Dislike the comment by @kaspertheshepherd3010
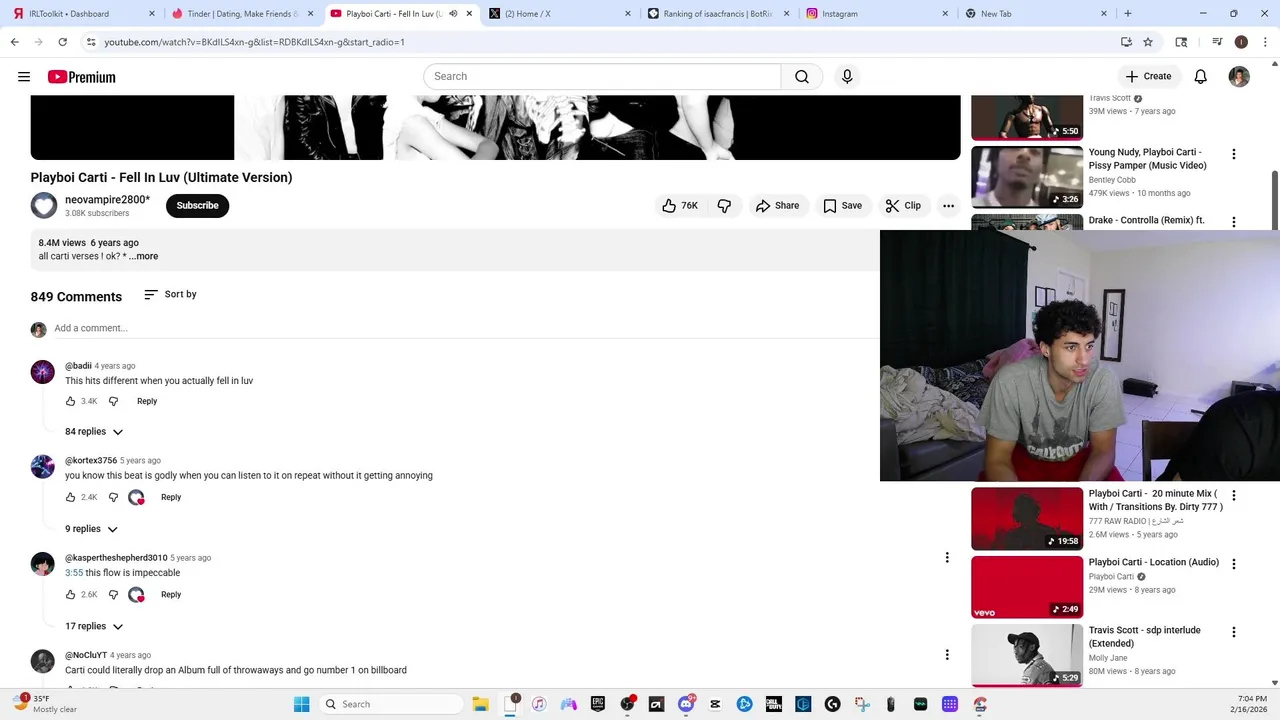 click(113, 595)
